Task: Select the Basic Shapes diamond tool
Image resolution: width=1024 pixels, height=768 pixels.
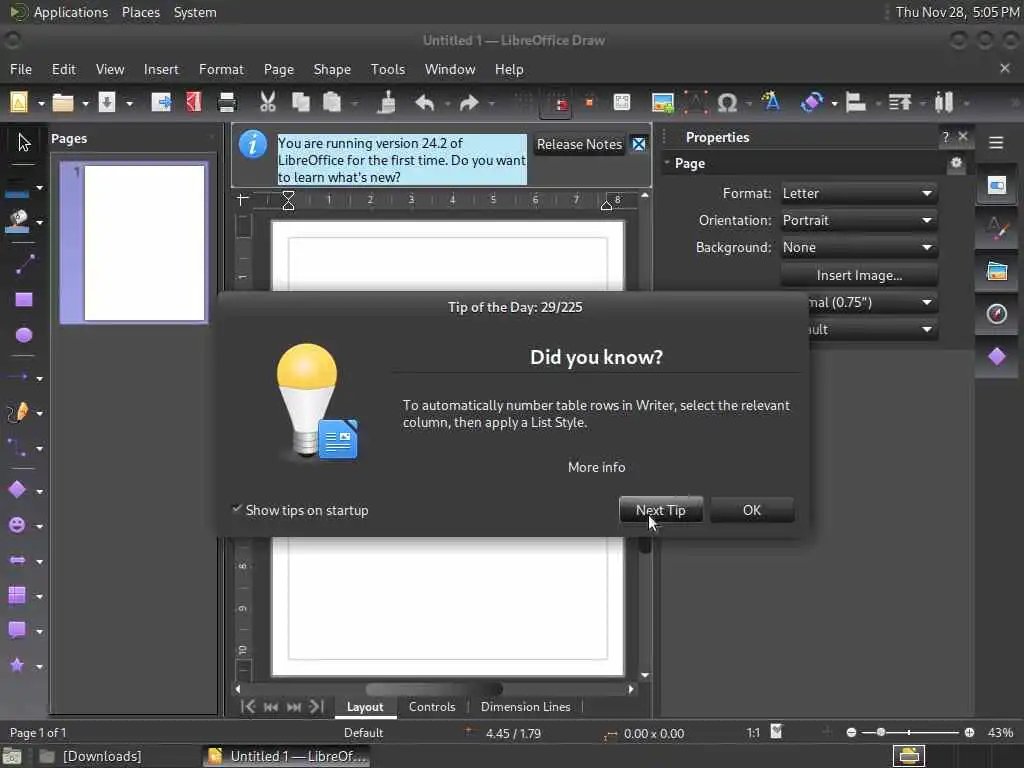Action: point(18,490)
